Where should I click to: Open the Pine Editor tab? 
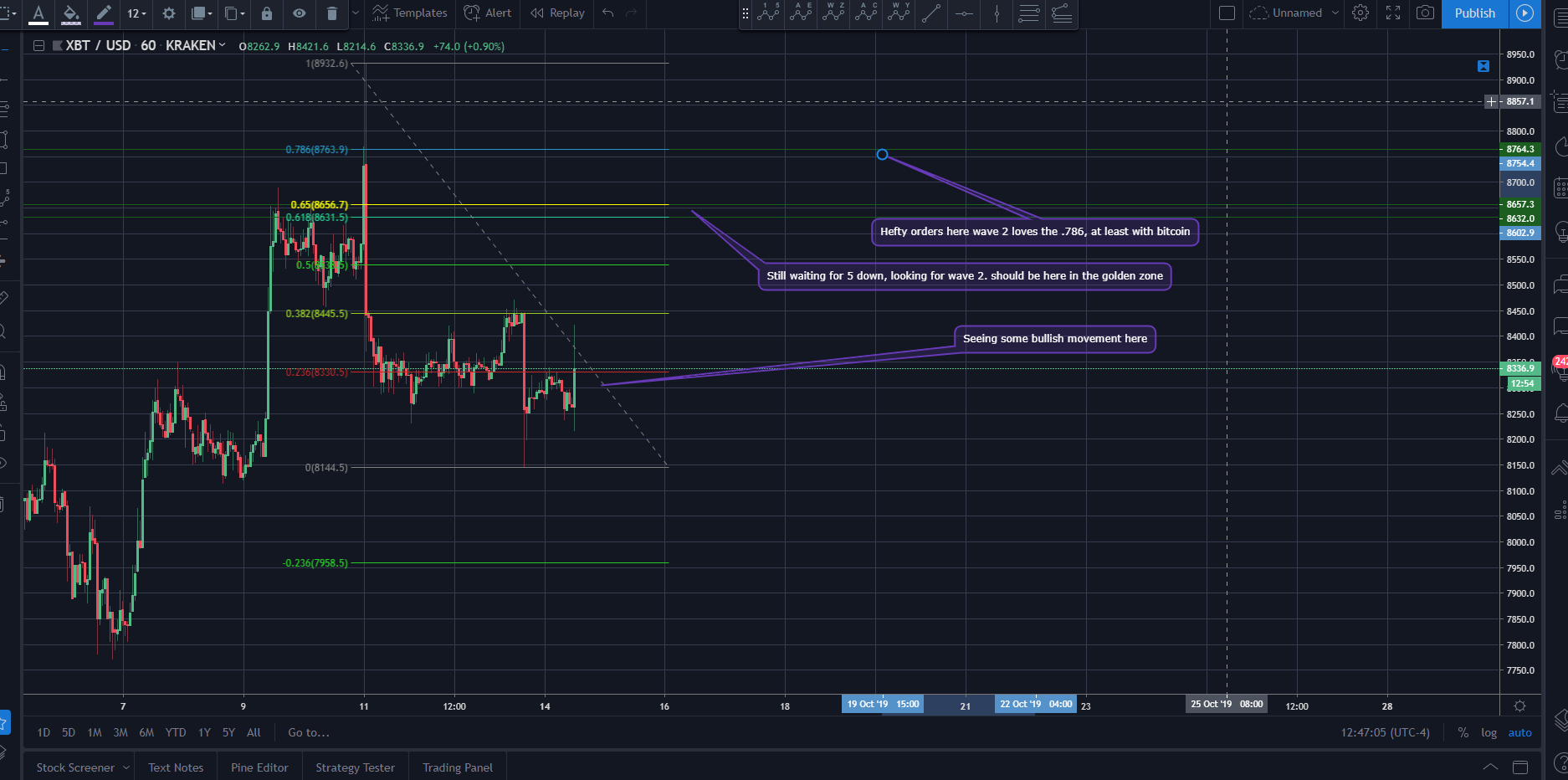[x=259, y=767]
